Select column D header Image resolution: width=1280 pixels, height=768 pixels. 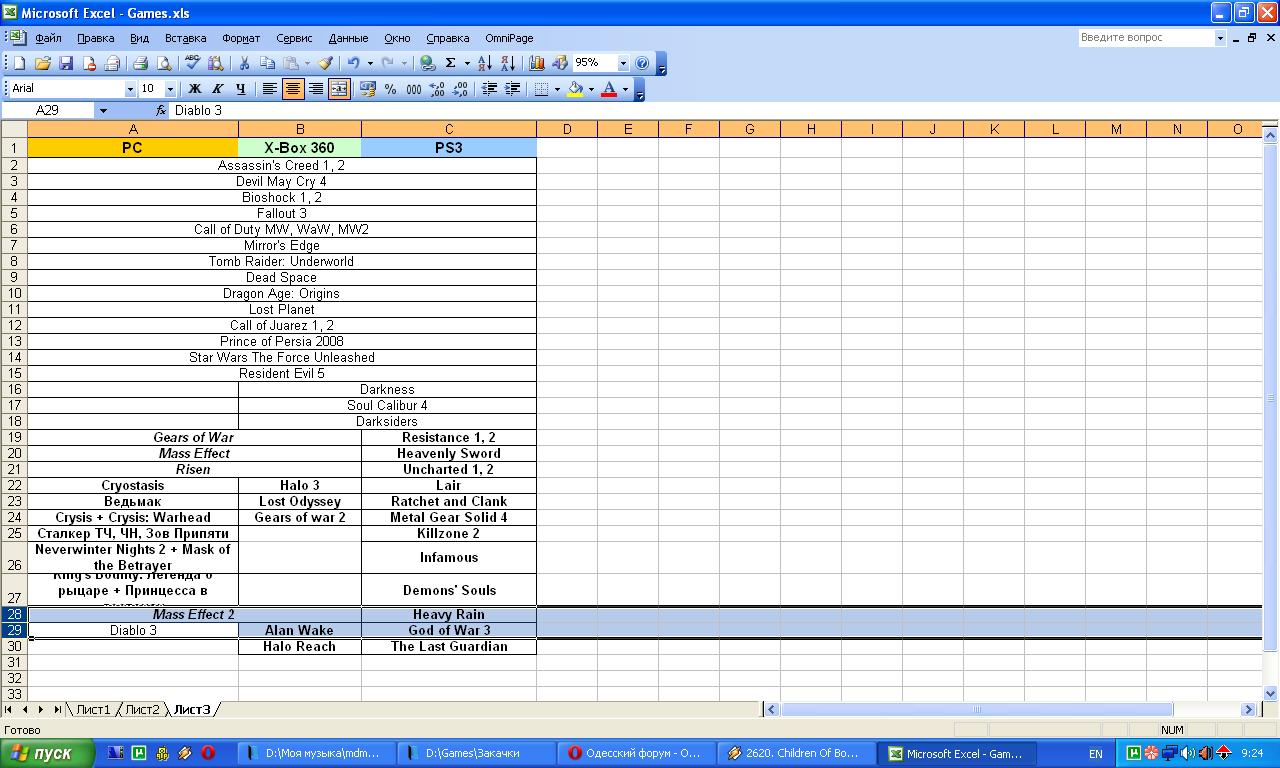point(567,129)
